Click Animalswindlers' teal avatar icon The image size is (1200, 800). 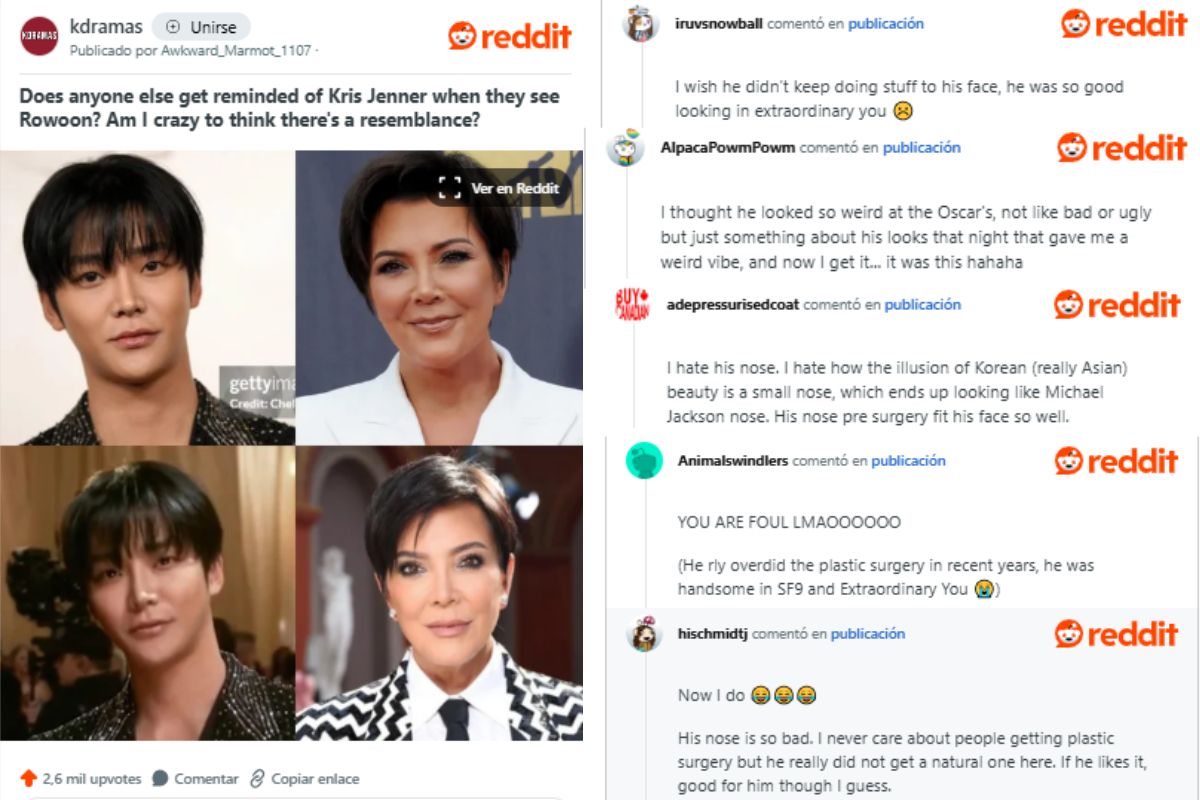click(644, 461)
